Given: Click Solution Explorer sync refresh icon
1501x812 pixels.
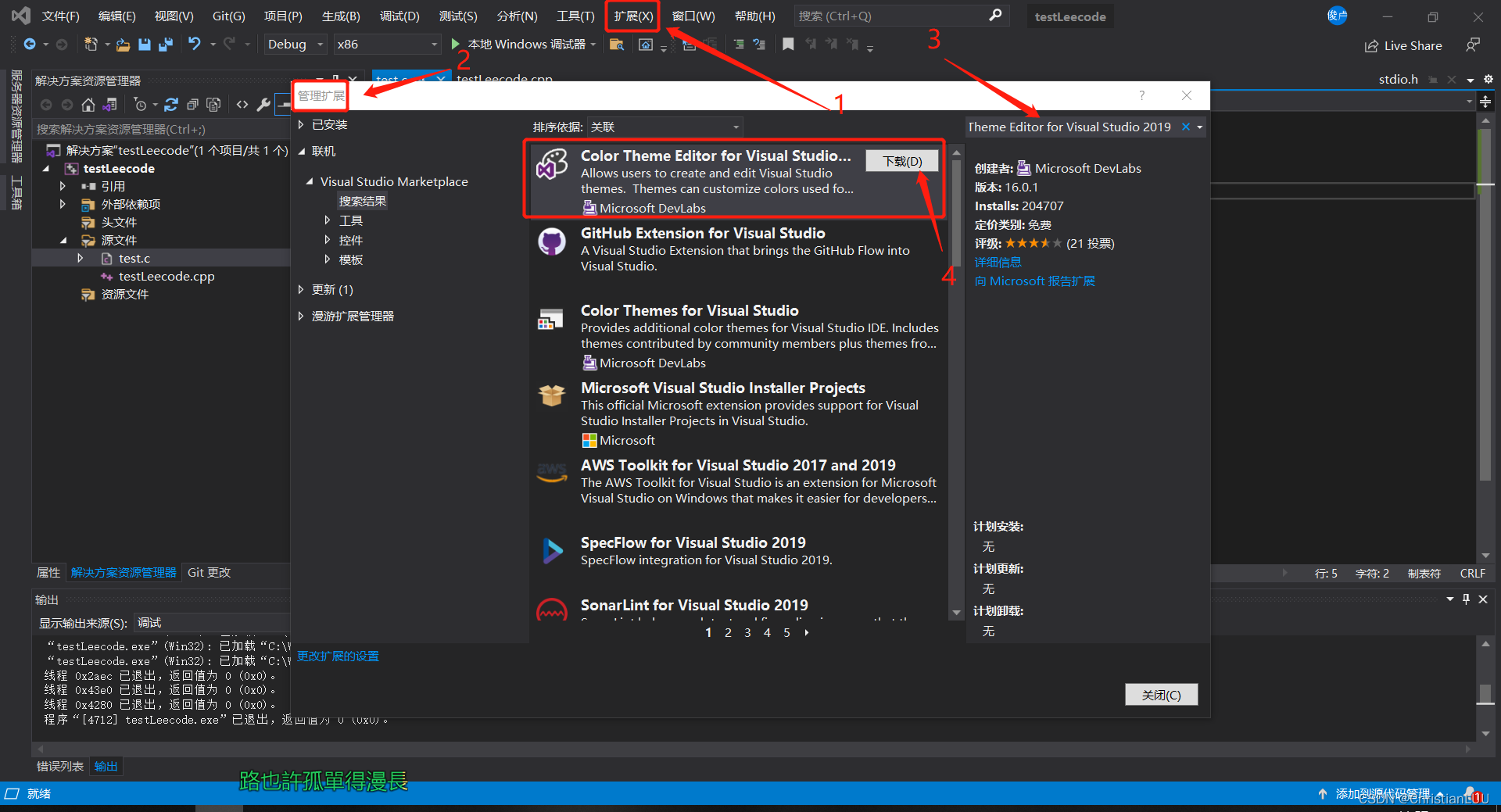Looking at the screenshot, I should 171,105.
